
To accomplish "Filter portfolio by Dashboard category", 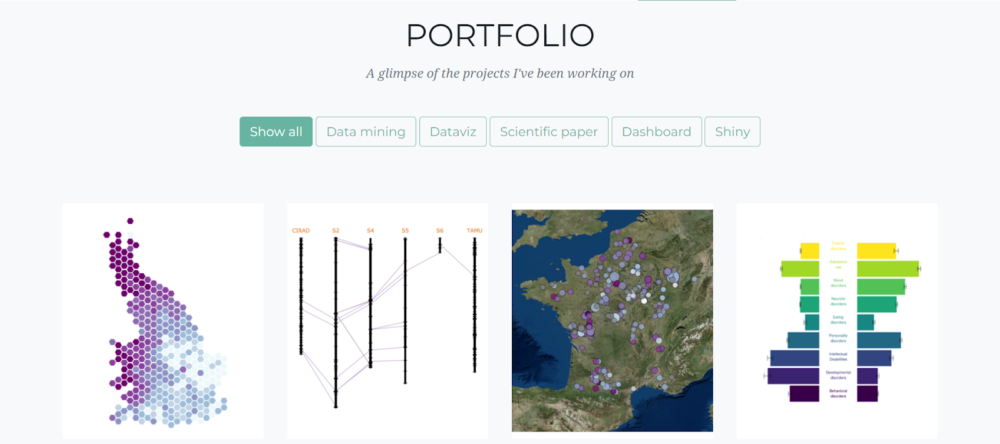I will click(656, 132).
